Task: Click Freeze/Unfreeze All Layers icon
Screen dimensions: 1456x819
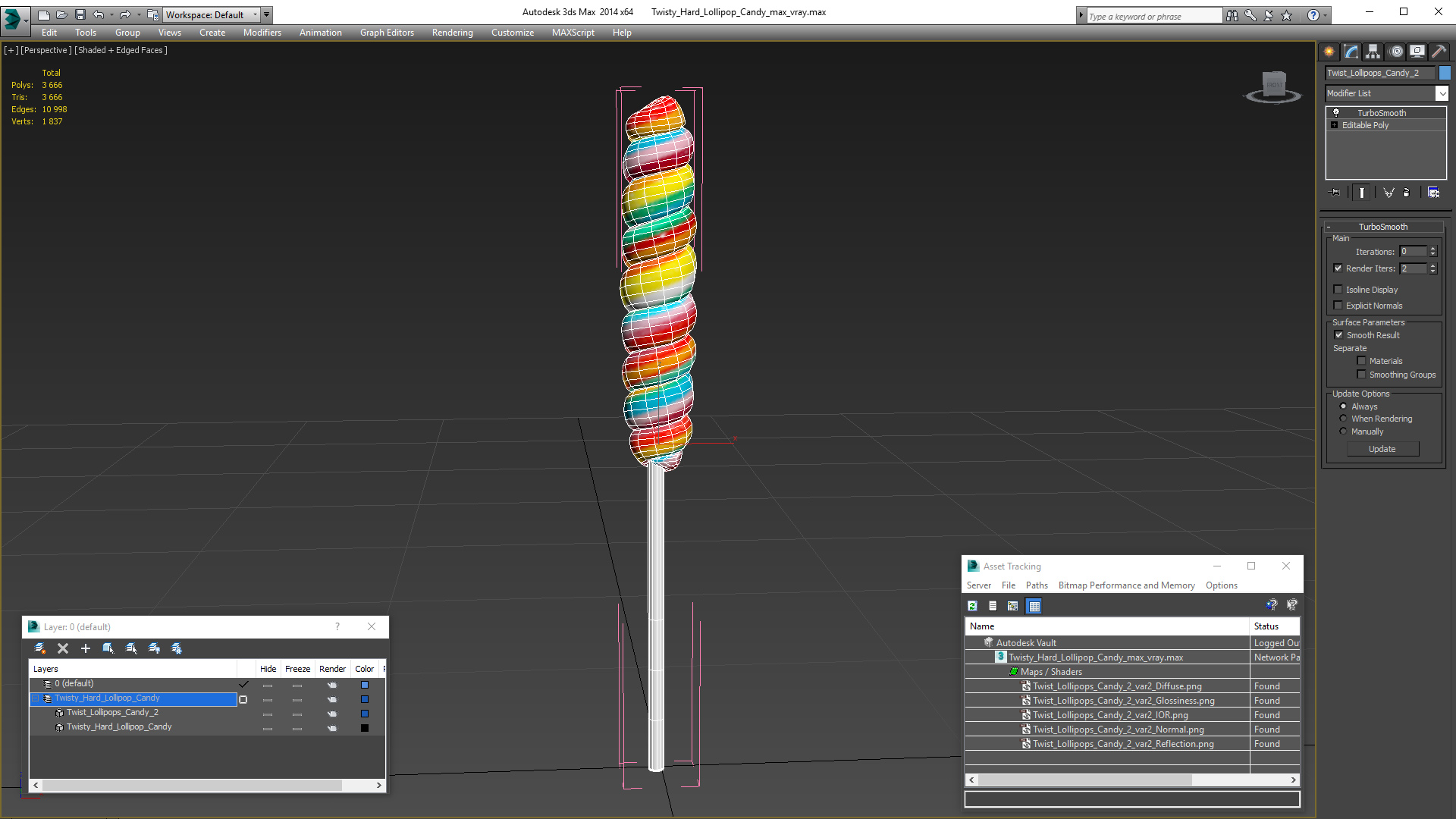Action: [x=177, y=648]
